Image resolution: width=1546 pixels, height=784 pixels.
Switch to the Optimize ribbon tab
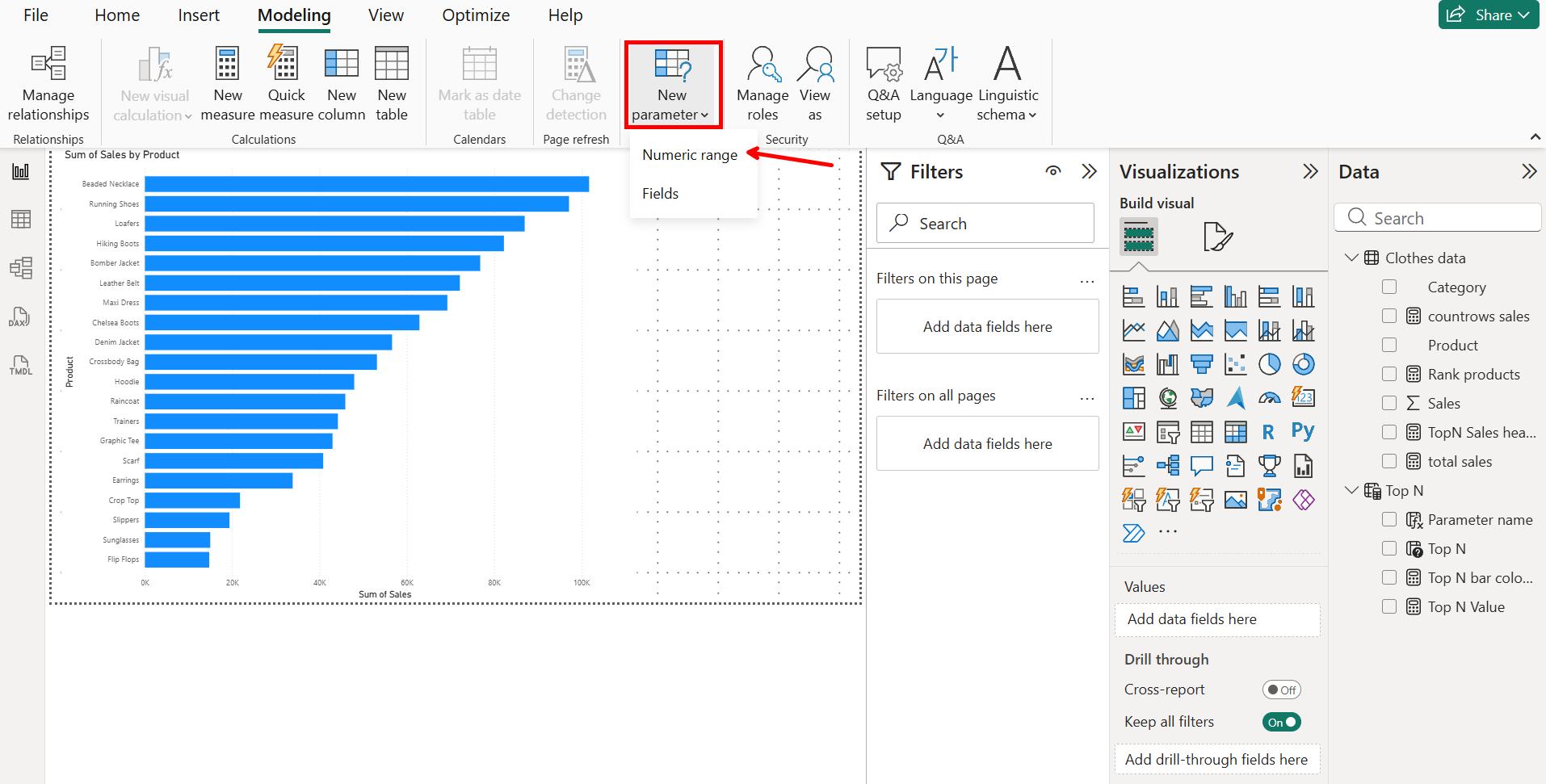click(x=476, y=15)
